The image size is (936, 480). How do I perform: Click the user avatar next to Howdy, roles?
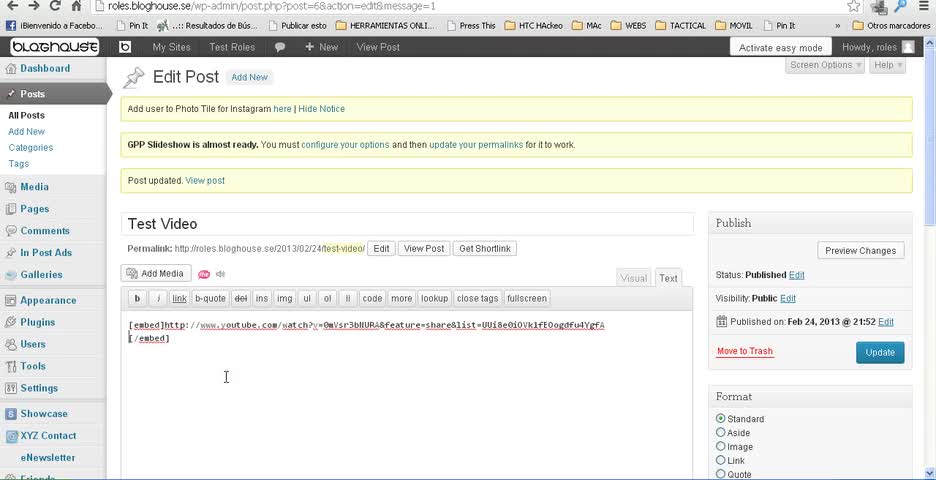(x=907, y=47)
